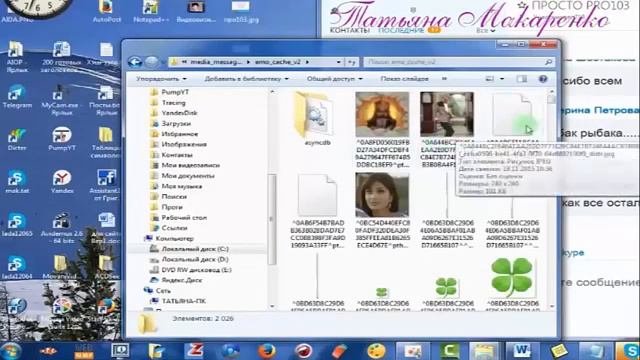
Task: Open AutoPost desktop shortcut
Action: point(107,11)
